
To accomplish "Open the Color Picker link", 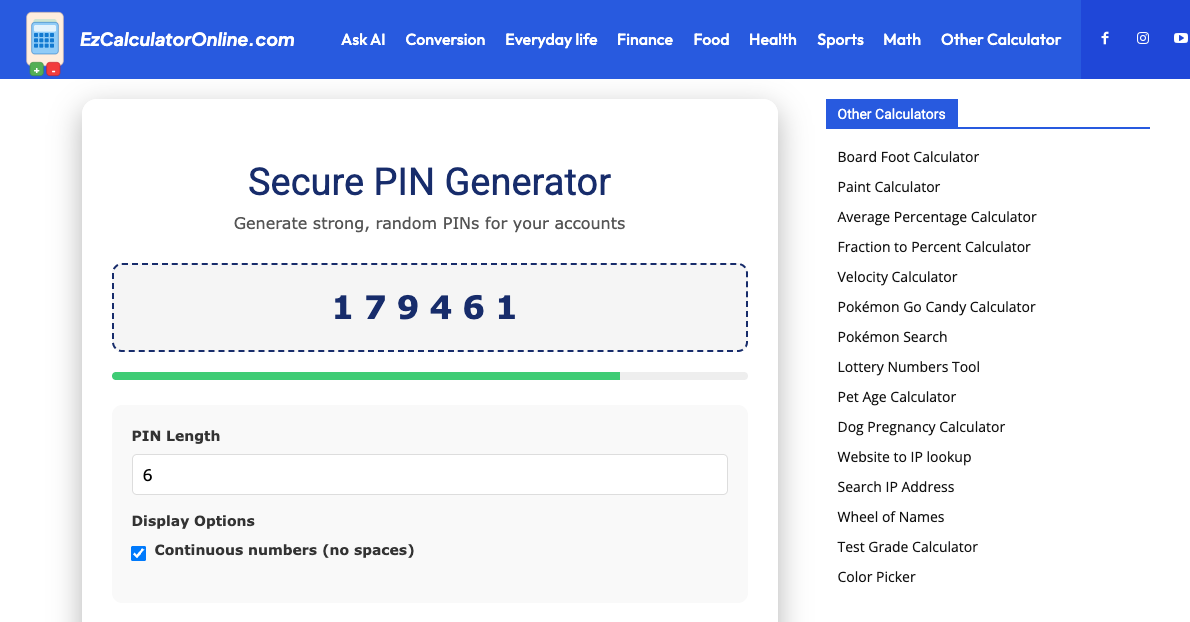I will pyautogui.click(x=876, y=577).
